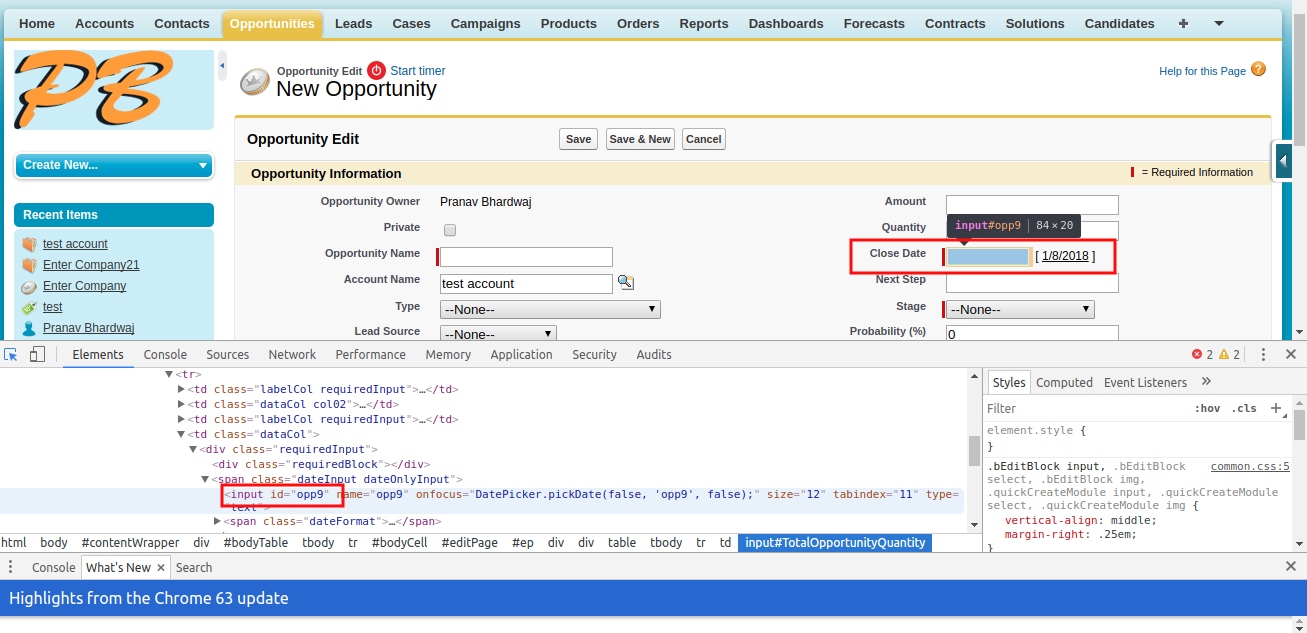Click the 1/8/2018 date link
The image size is (1307, 633).
[1065, 256]
